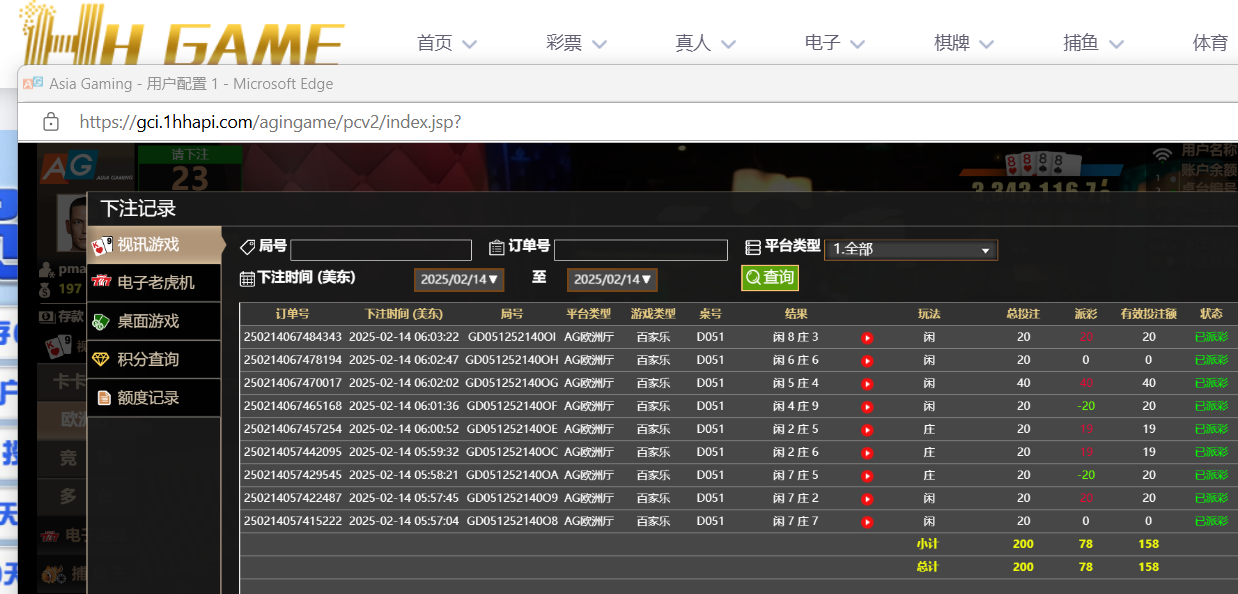Select the 视讯游戏 sidebar tab

(154, 245)
